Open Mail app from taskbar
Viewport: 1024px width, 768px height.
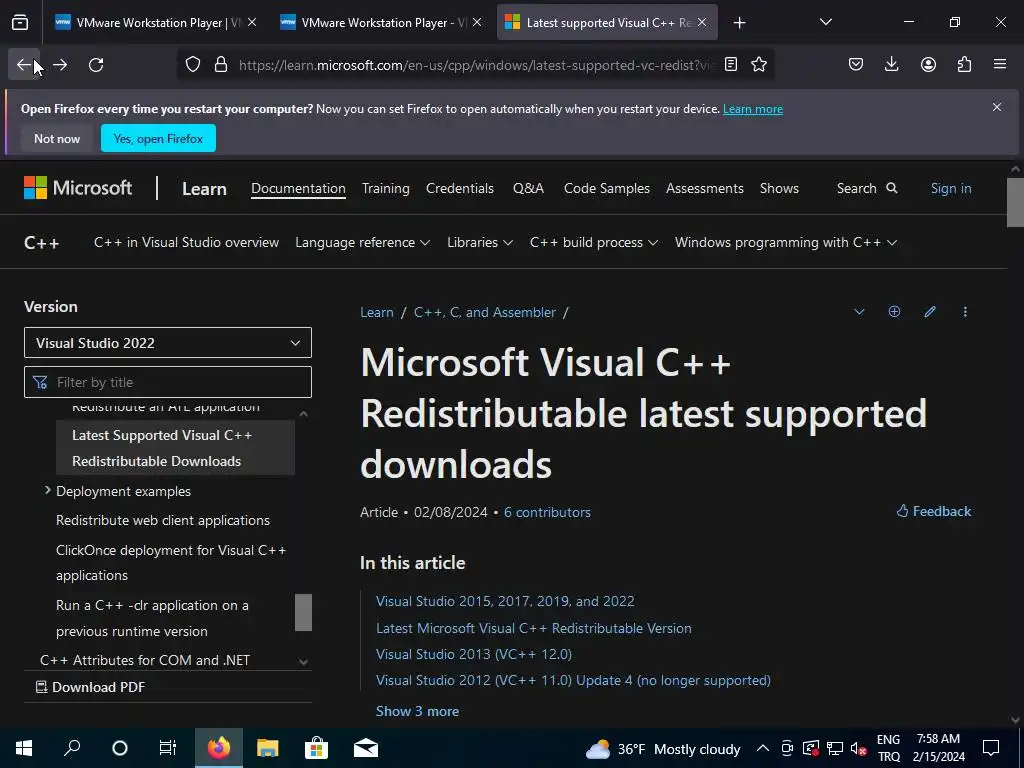pos(366,748)
